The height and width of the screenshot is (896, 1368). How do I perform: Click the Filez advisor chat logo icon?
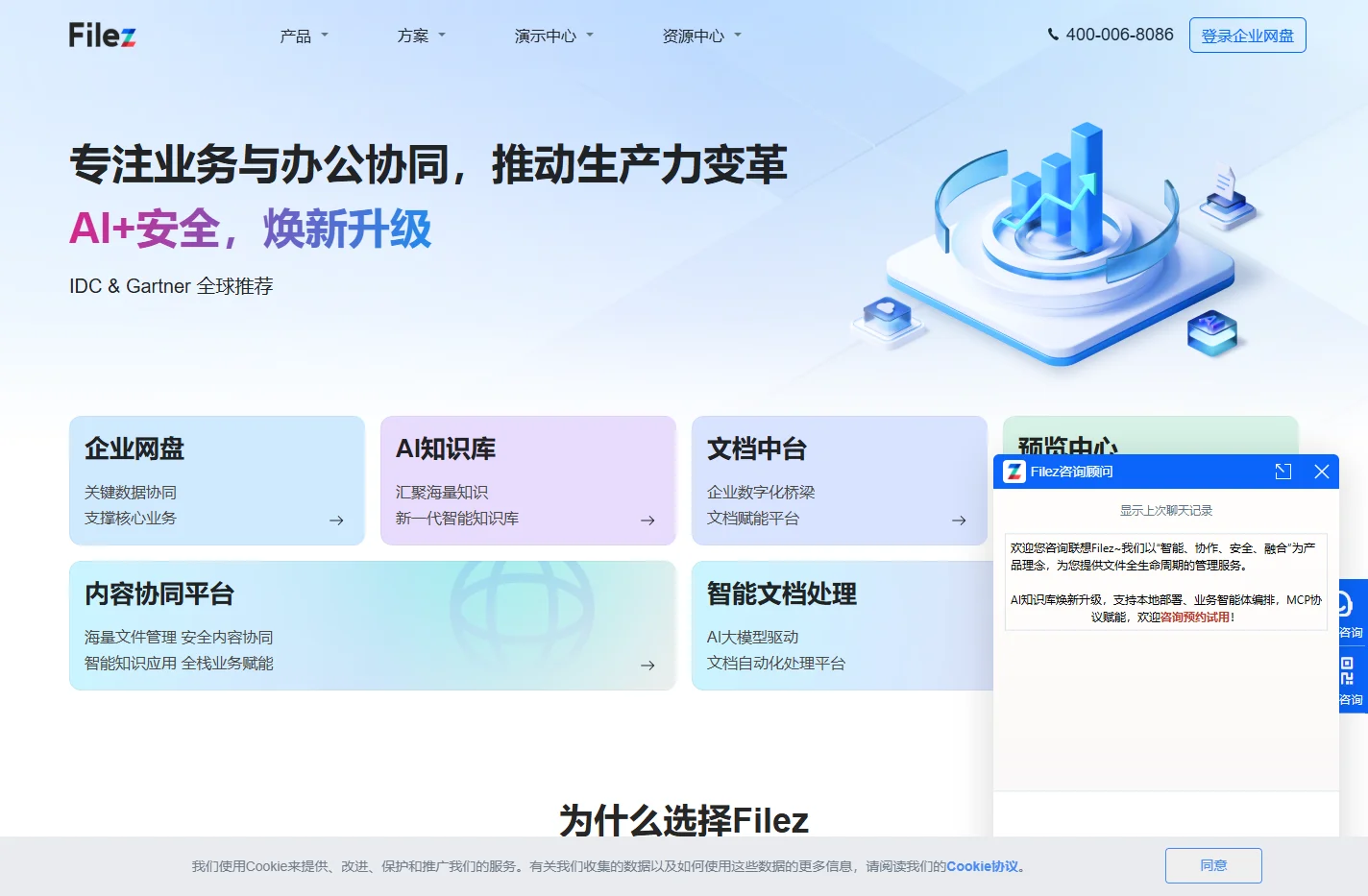tap(1014, 472)
